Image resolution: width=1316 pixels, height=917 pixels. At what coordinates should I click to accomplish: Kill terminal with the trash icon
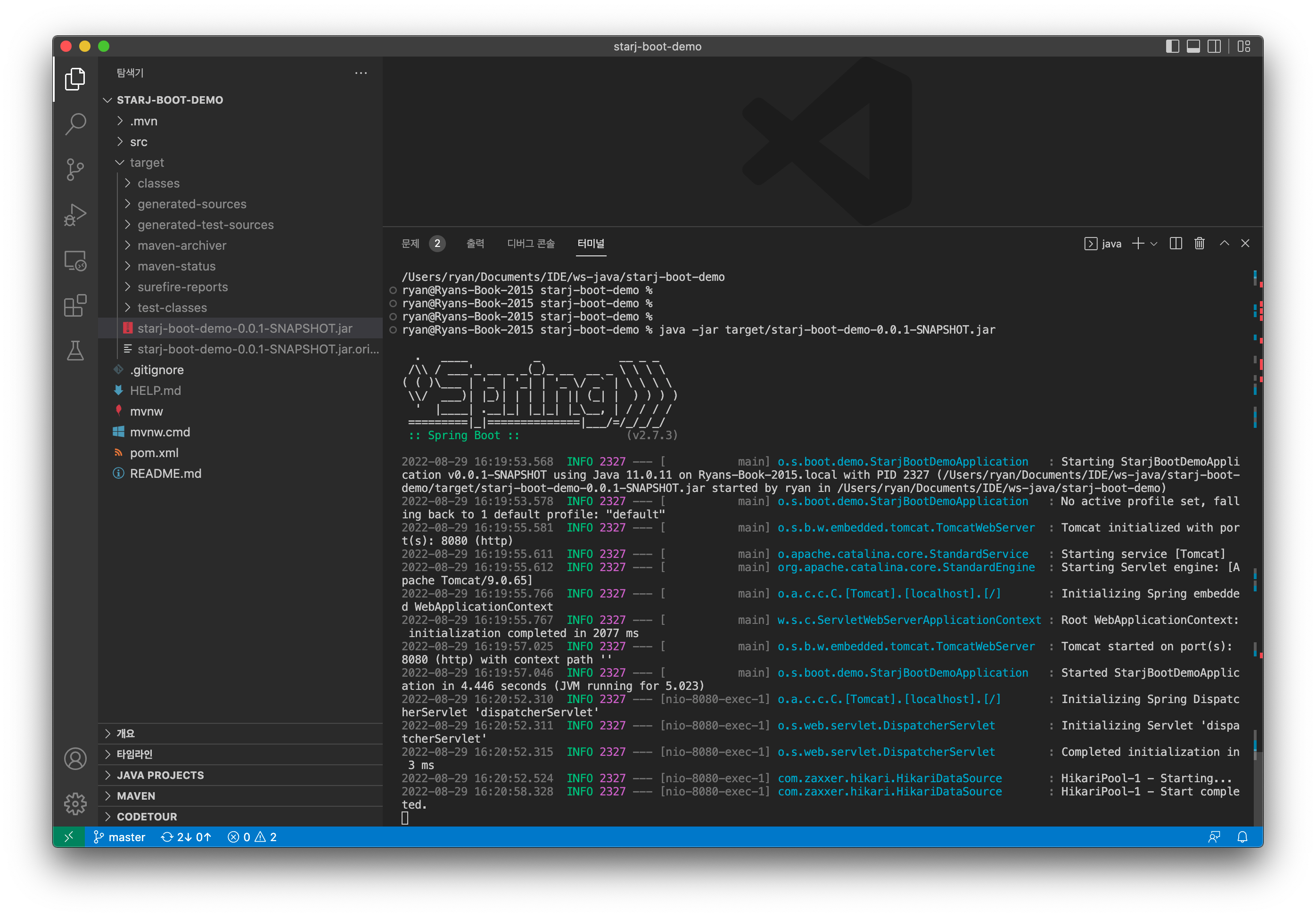tap(1199, 244)
